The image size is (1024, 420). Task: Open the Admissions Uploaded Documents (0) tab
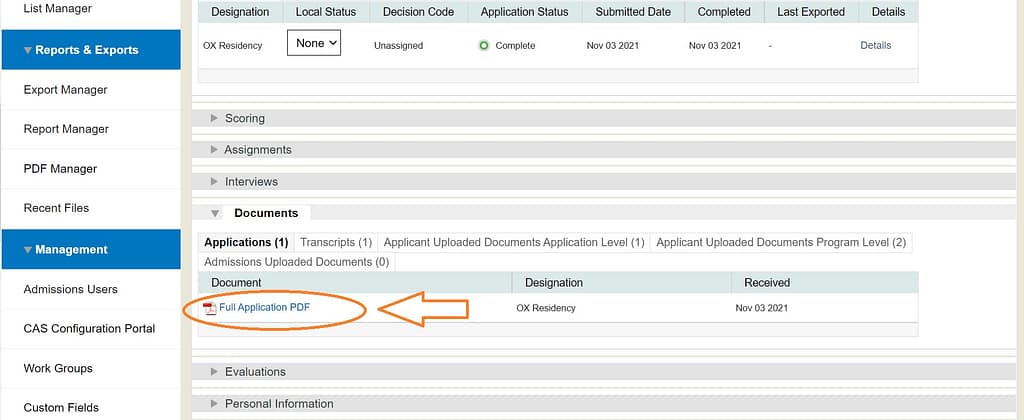(x=296, y=262)
